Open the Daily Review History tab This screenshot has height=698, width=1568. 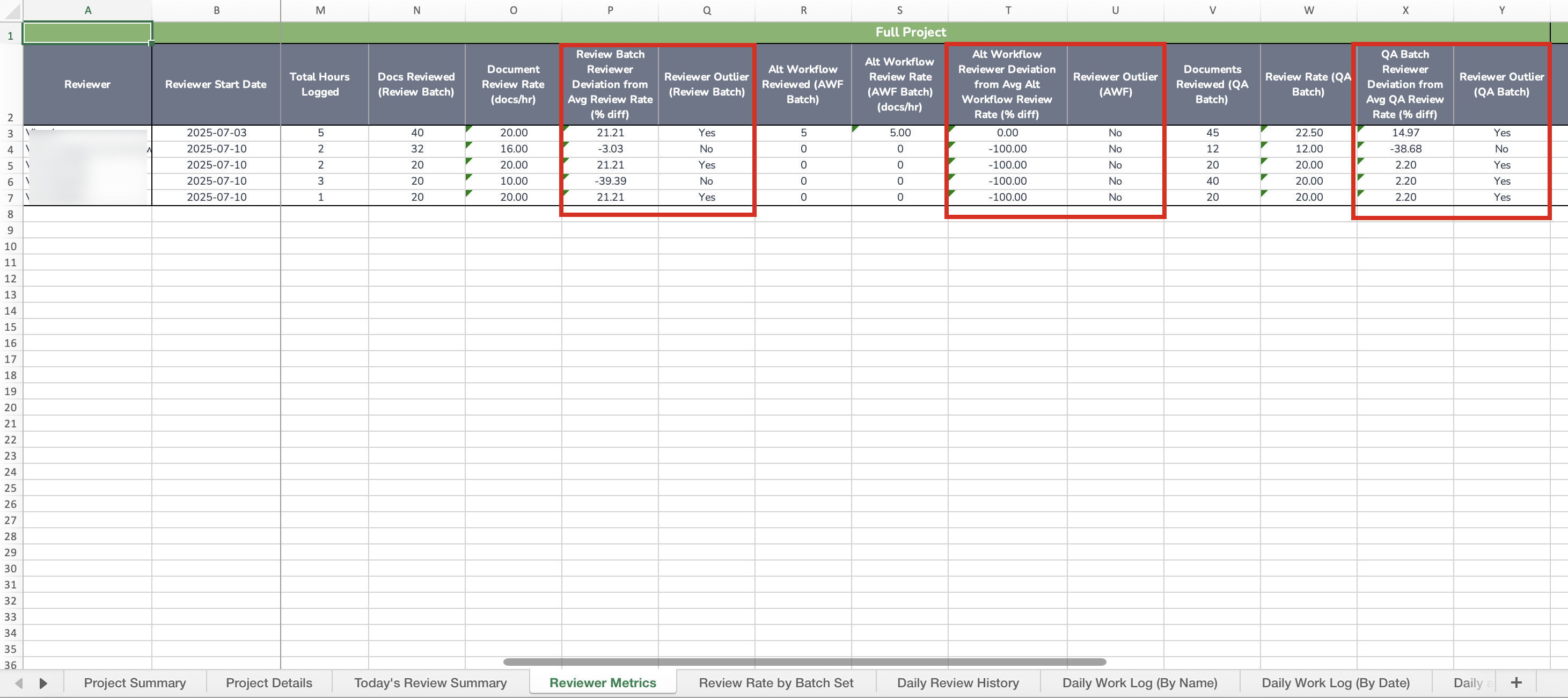click(957, 683)
